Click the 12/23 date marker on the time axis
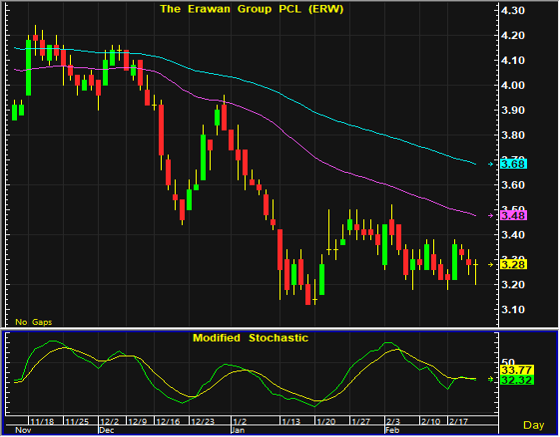Image resolution: width=560 pixels, height=437 pixels. click(x=202, y=422)
